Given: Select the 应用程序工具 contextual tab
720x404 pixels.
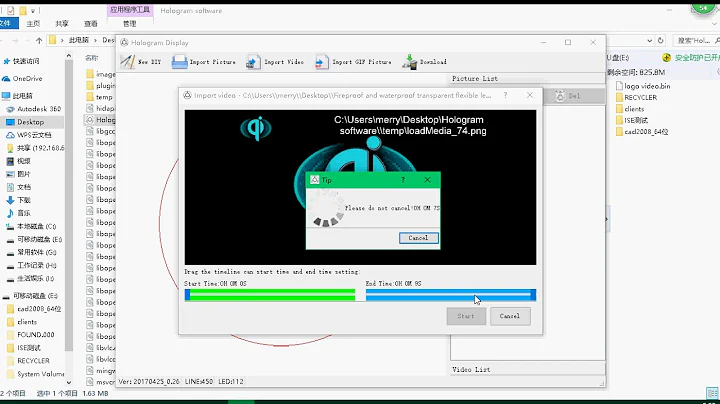Looking at the screenshot, I should pyautogui.click(x=130, y=10).
